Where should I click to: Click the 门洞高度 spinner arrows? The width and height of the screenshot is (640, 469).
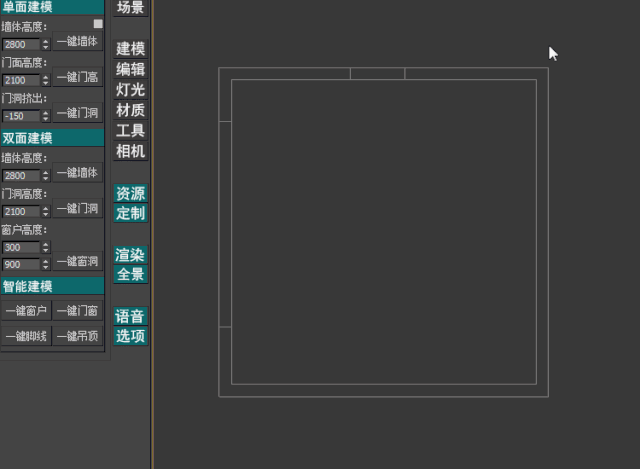click(46, 211)
